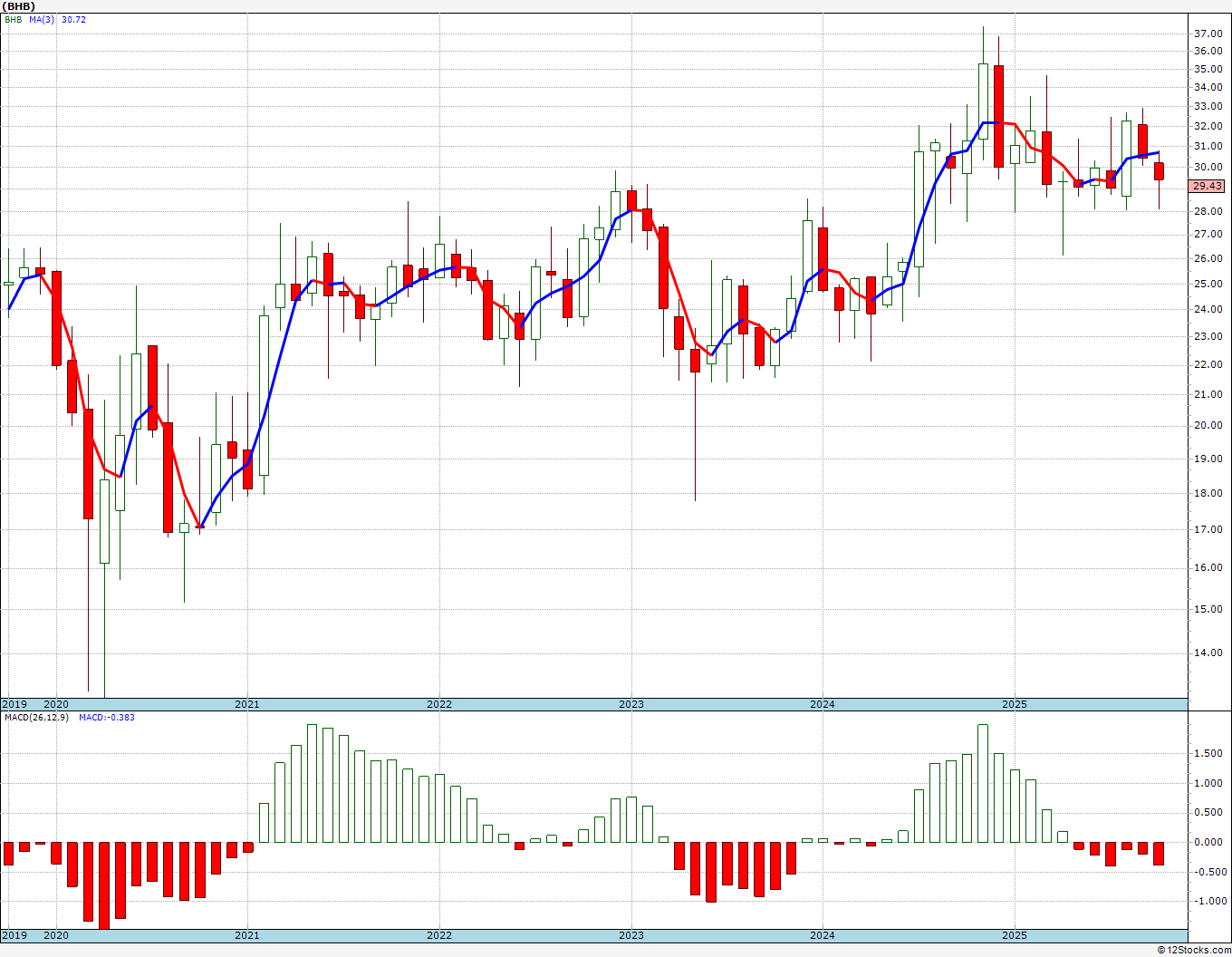The image size is (1232, 957).
Task: Select 2020 on the MACD panel timeline
Action: point(56,935)
